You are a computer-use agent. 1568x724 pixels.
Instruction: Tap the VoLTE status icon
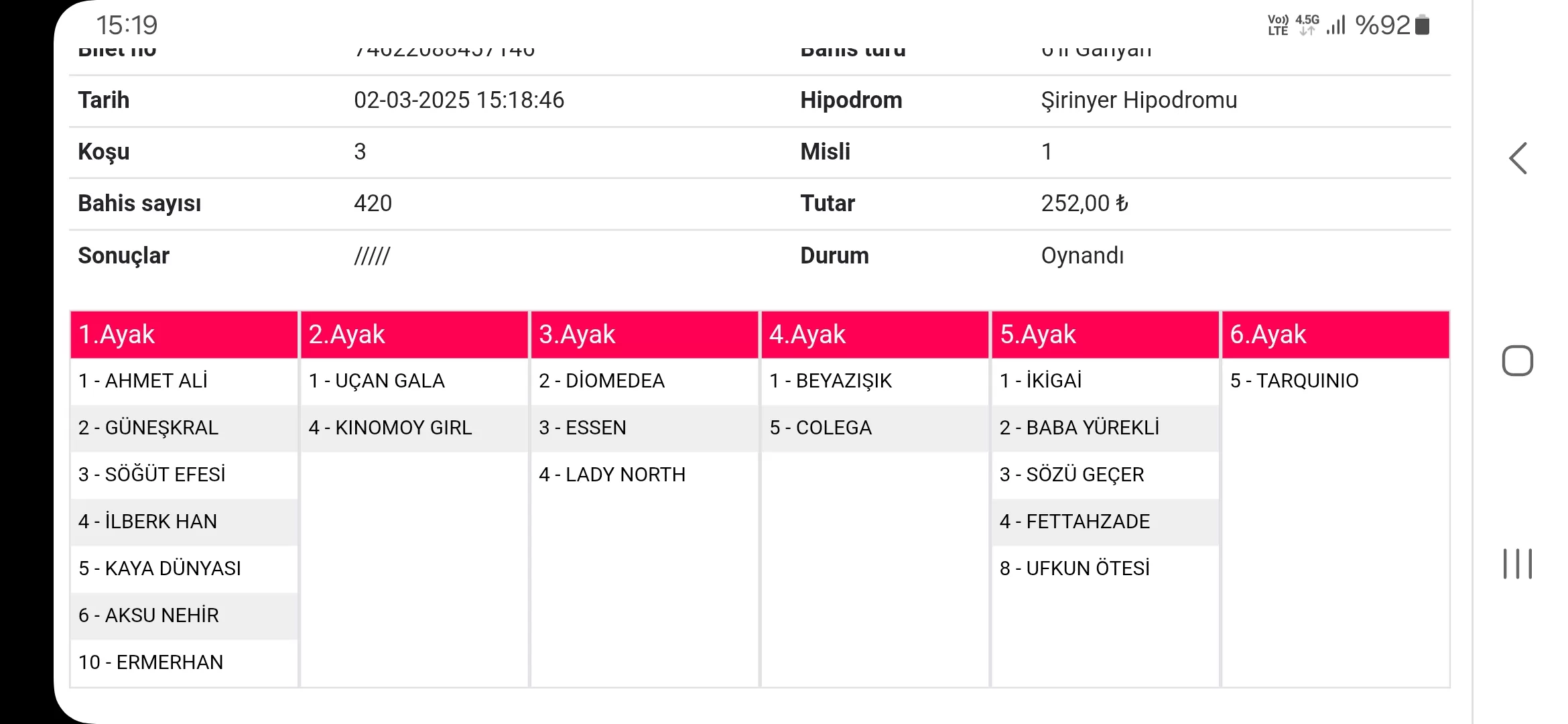tap(1278, 25)
